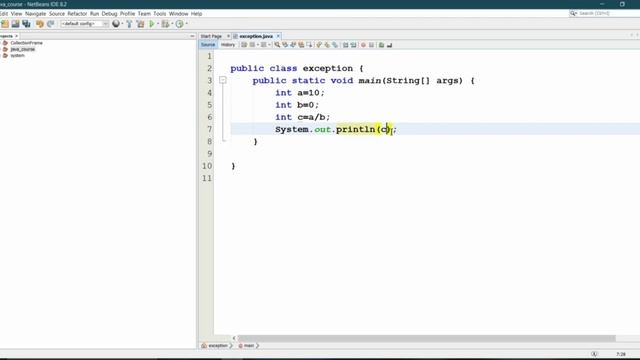This screenshot has width=640, height=360.
Task: Click the editor Back navigation icon
Action: (x=252, y=45)
